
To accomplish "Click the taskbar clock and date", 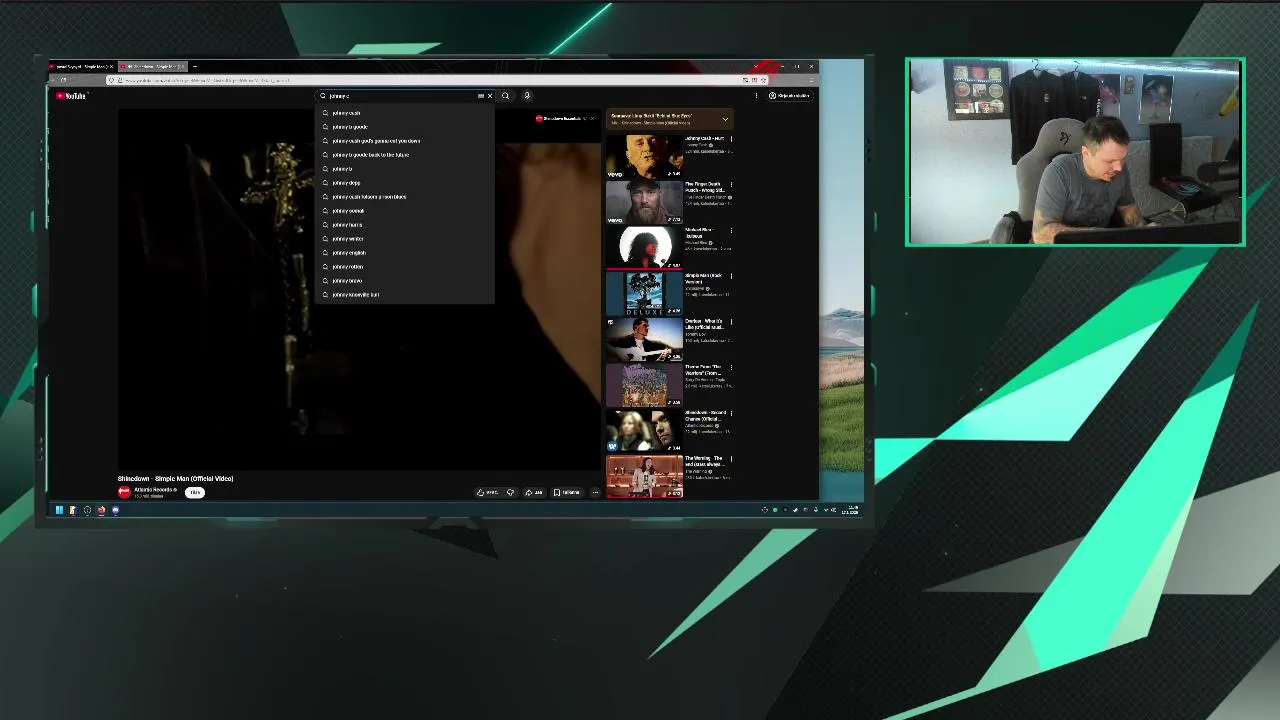I will (x=852, y=510).
